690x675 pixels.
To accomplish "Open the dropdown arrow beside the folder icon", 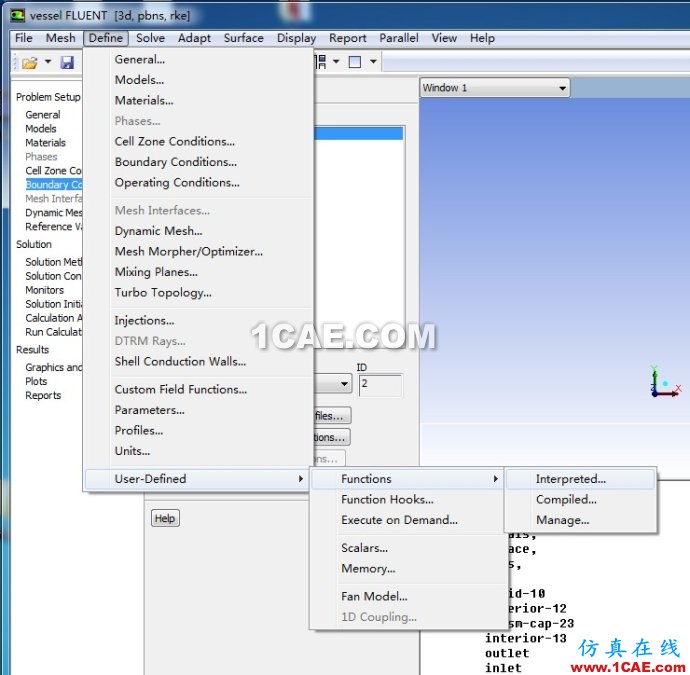I will point(48,62).
